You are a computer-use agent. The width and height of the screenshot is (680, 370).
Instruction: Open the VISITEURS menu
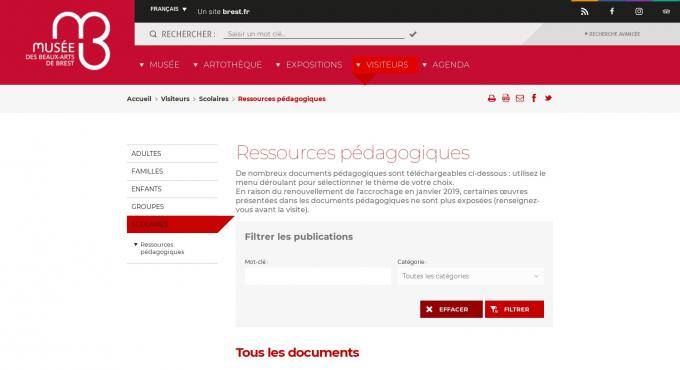(387, 65)
